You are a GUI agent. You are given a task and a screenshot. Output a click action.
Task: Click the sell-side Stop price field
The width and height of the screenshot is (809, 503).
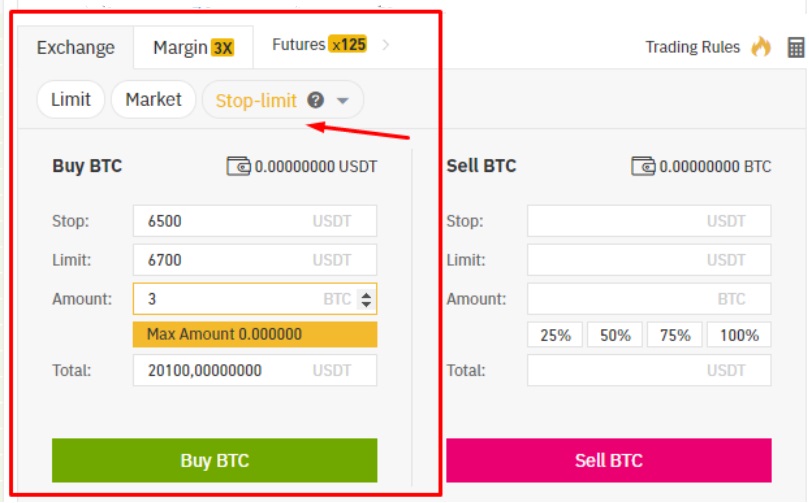tap(649, 221)
